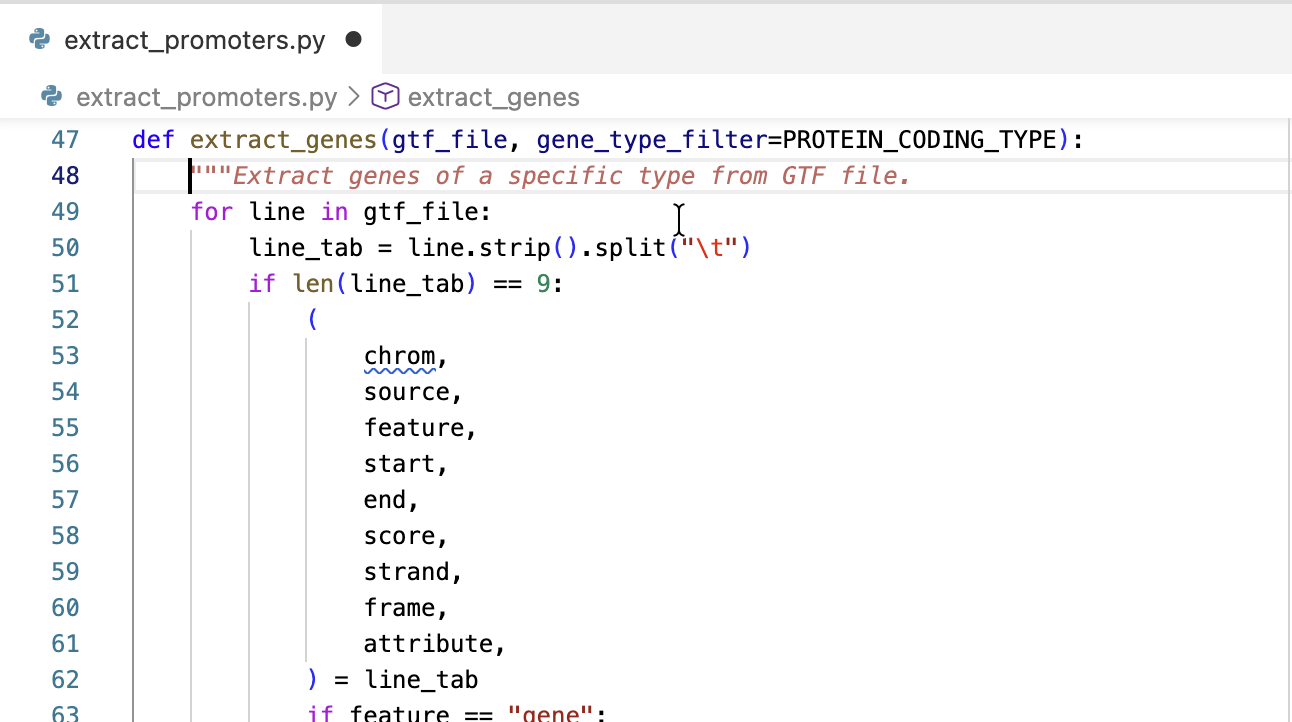Viewport: 1292px width, 722px height.
Task: Click the breadcrumb chevron separator
Action: [354, 97]
